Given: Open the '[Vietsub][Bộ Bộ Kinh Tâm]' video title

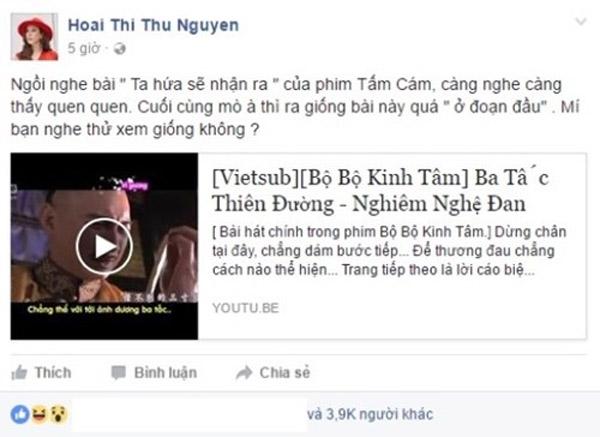Looking at the screenshot, I should pos(380,190).
